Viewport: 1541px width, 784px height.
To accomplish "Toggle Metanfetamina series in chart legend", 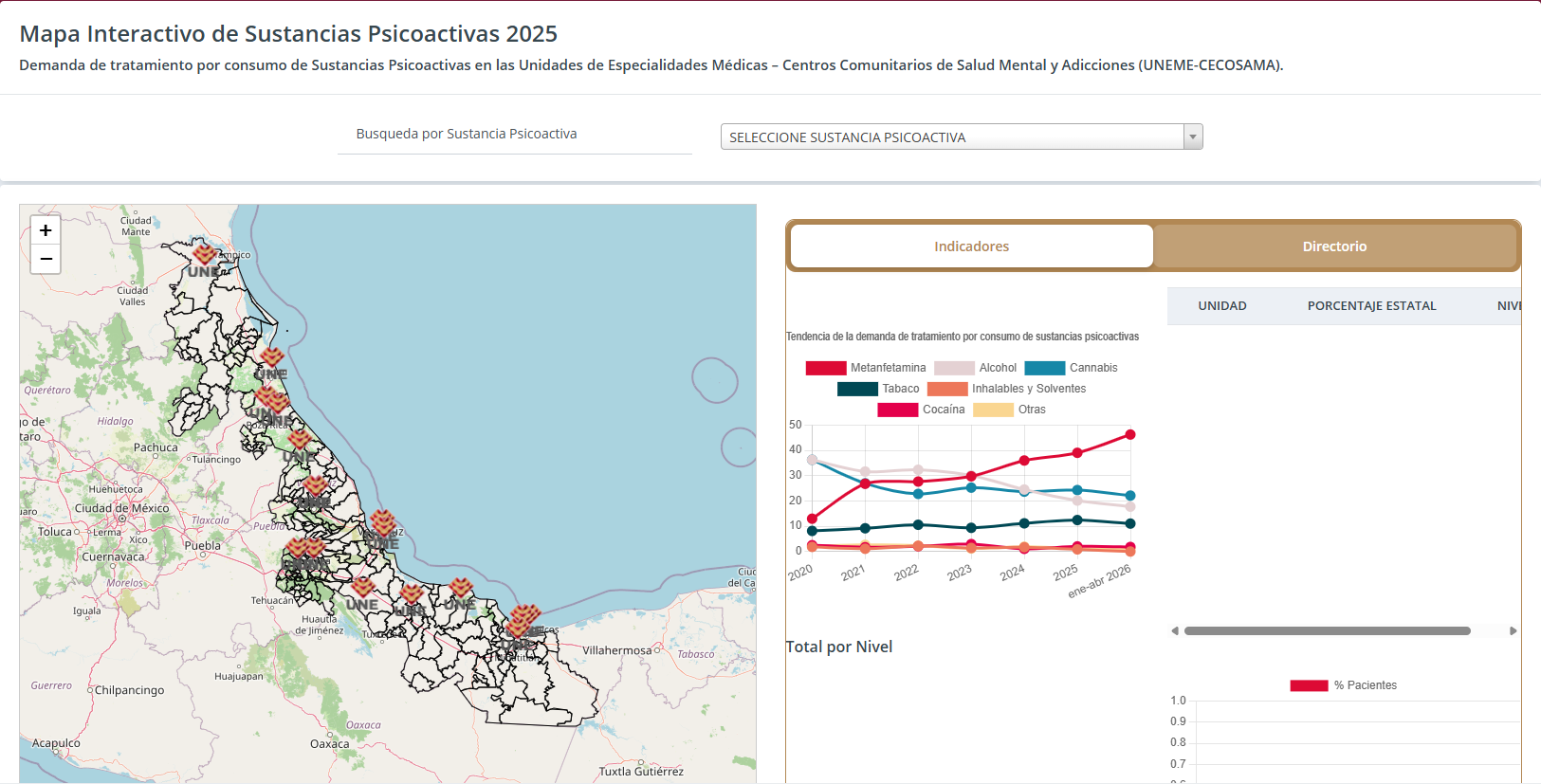I will click(866, 368).
